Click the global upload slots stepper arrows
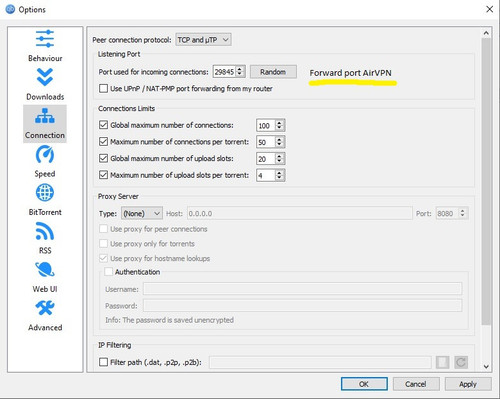 [279, 159]
